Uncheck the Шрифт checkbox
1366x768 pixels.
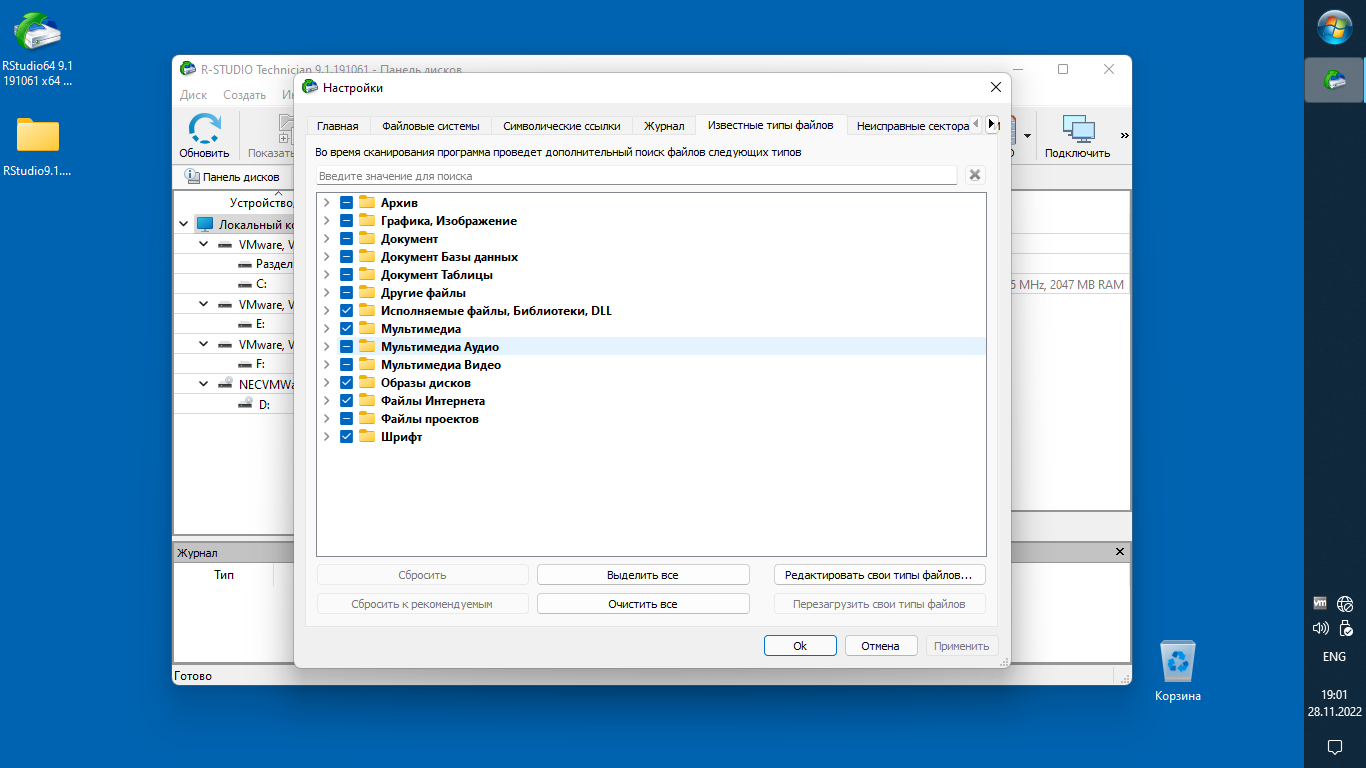(346, 437)
